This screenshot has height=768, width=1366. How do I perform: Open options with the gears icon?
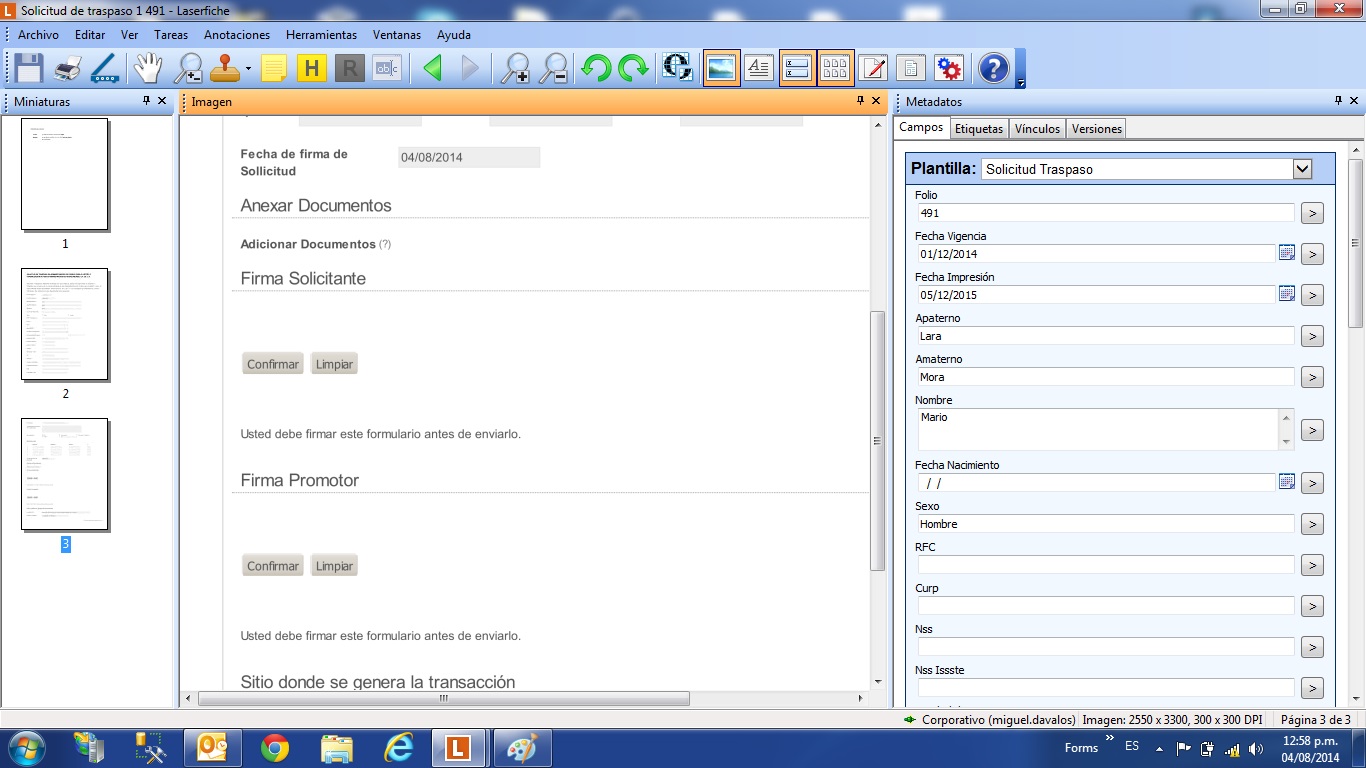tap(949, 68)
